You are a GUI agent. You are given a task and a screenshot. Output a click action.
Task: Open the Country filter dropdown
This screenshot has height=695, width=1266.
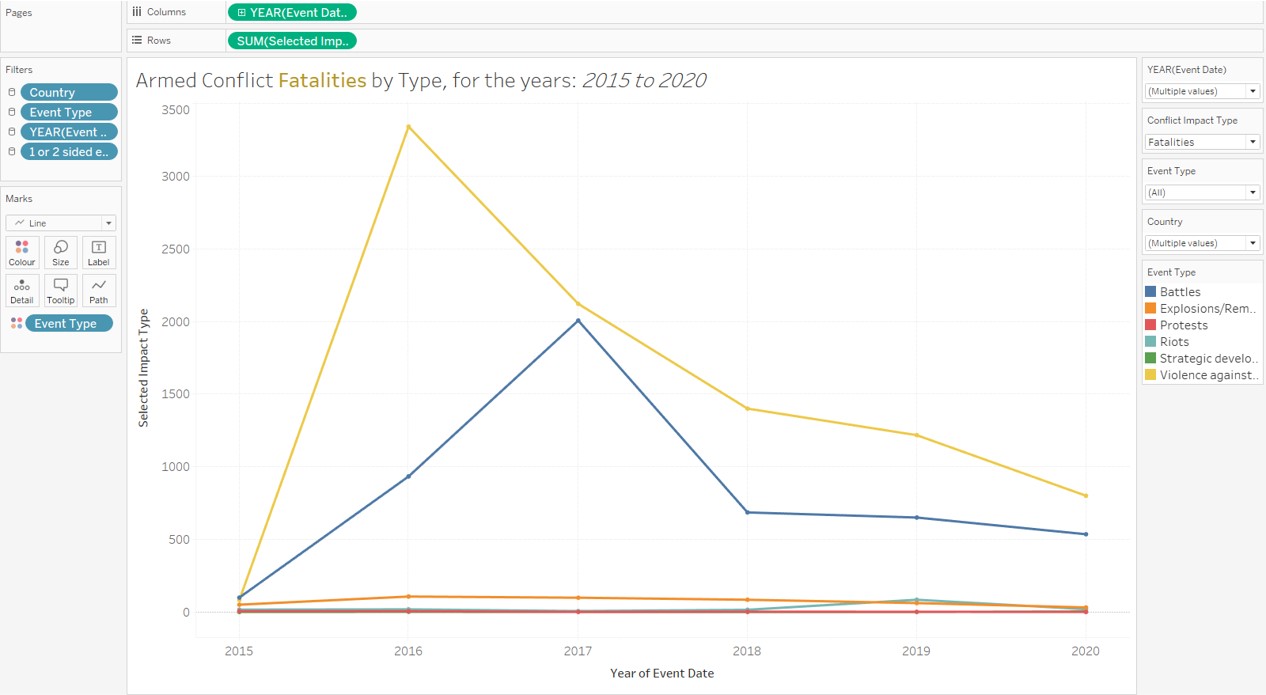click(1252, 243)
